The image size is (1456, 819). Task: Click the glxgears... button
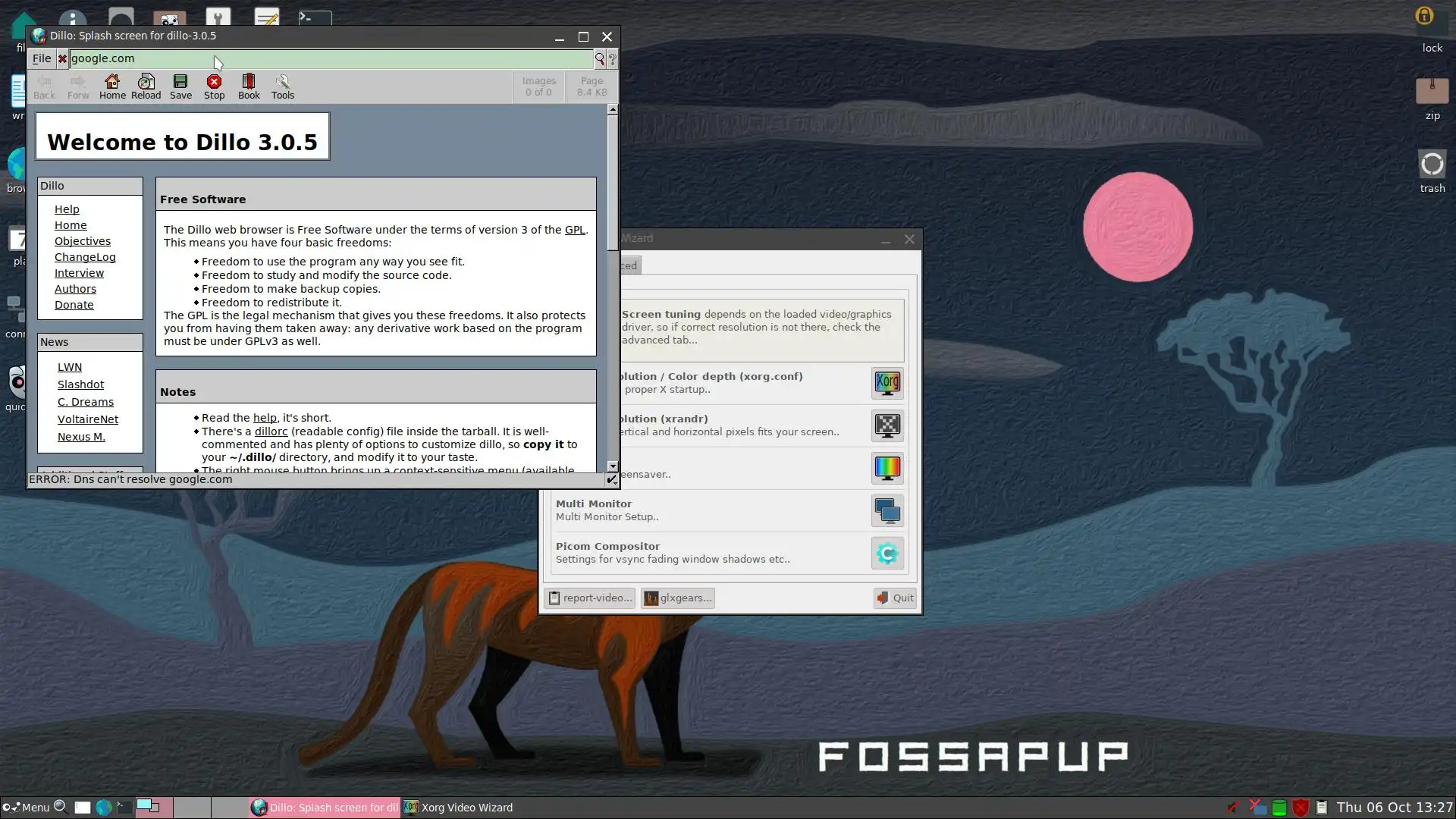(x=678, y=598)
